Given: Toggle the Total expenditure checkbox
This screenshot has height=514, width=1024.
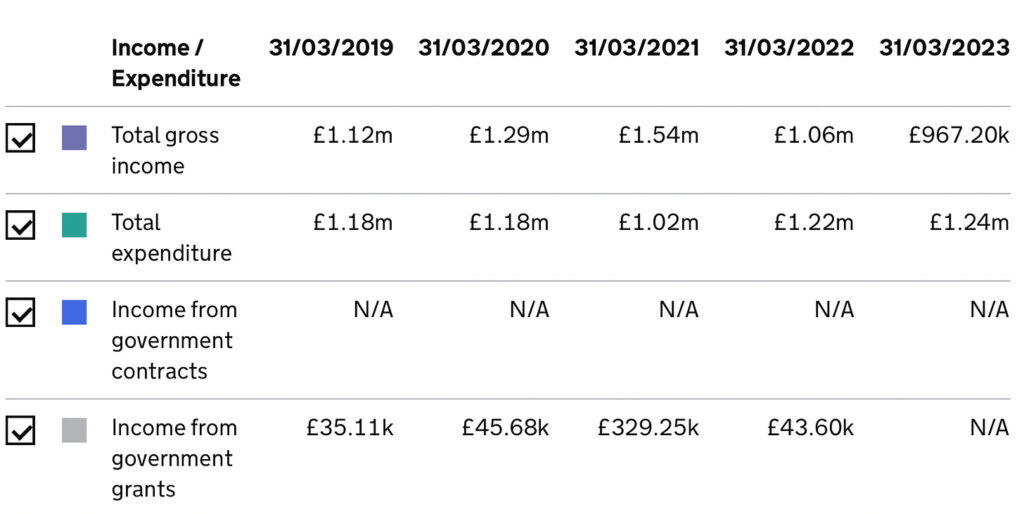Looking at the screenshot, I should click(x=21, y=225).
